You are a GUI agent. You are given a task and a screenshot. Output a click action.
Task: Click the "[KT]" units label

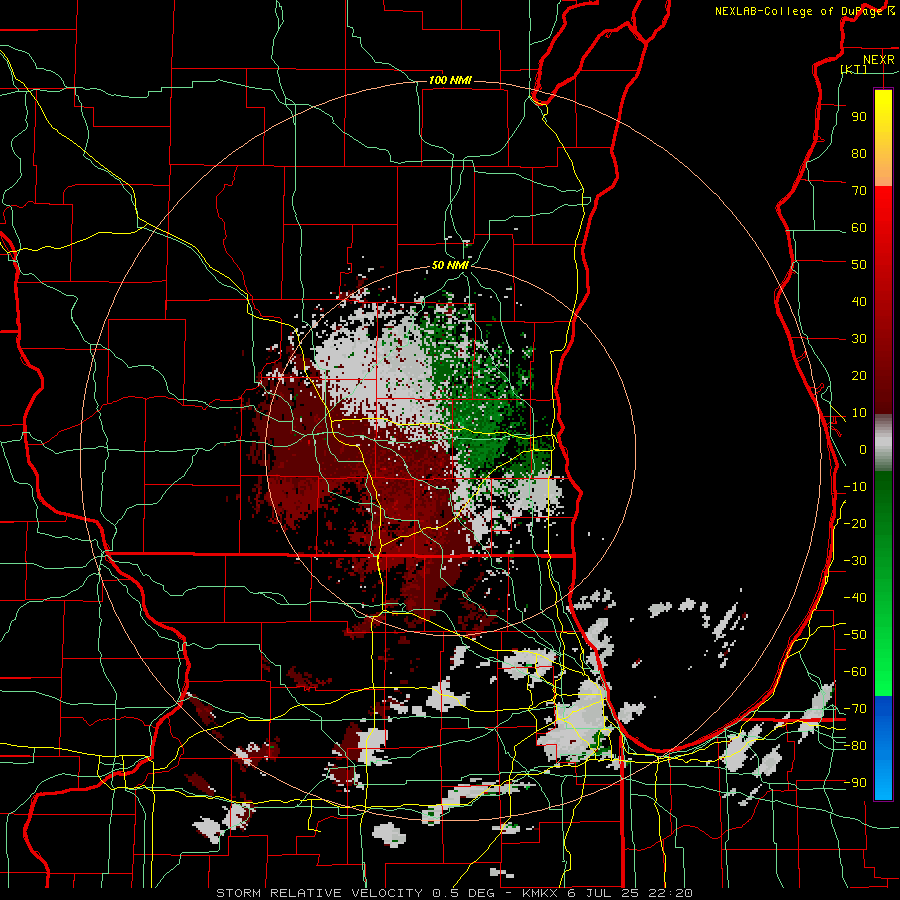pos(854,69)
